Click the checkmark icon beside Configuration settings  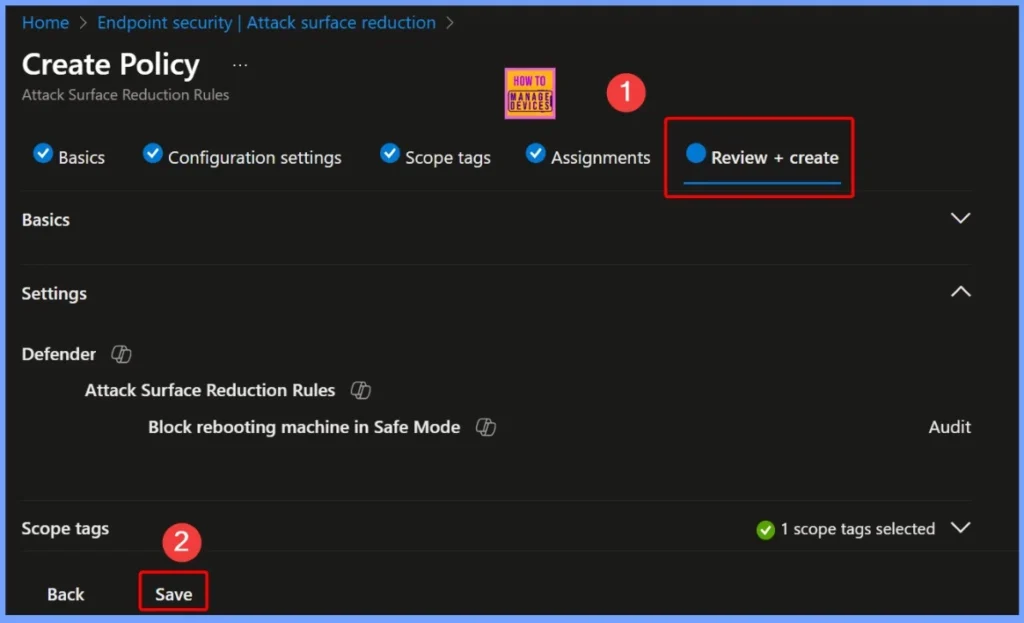point(152,153)
